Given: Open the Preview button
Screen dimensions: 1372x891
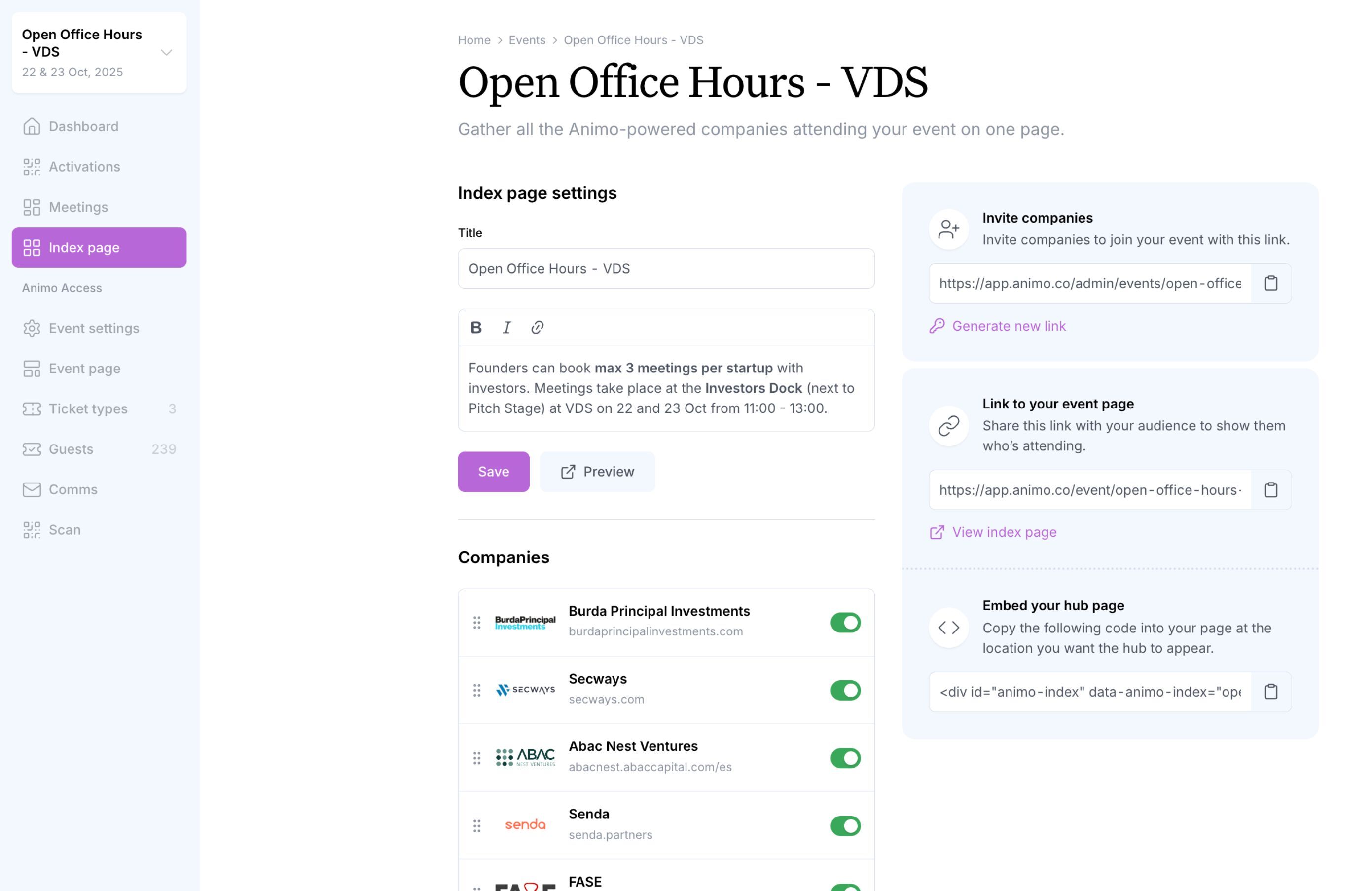Looking at the screenshot, I should click(597, 472).
